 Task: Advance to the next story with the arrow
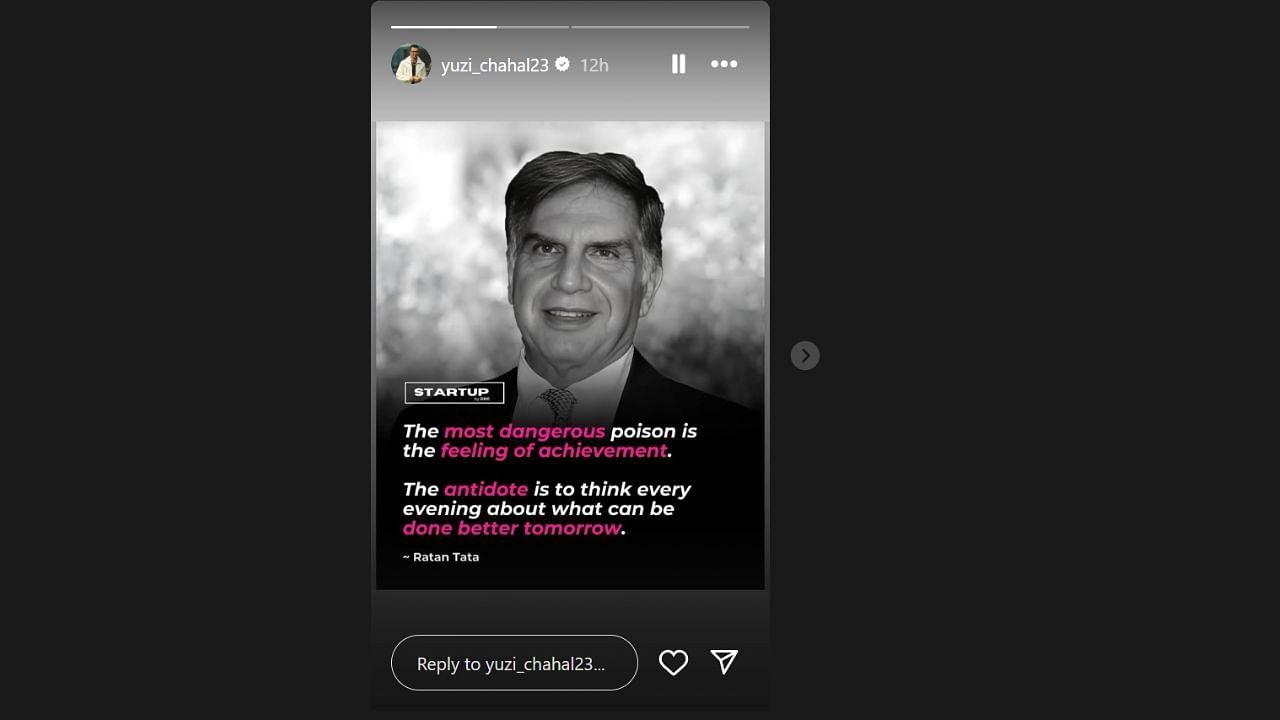click(805, 356)
